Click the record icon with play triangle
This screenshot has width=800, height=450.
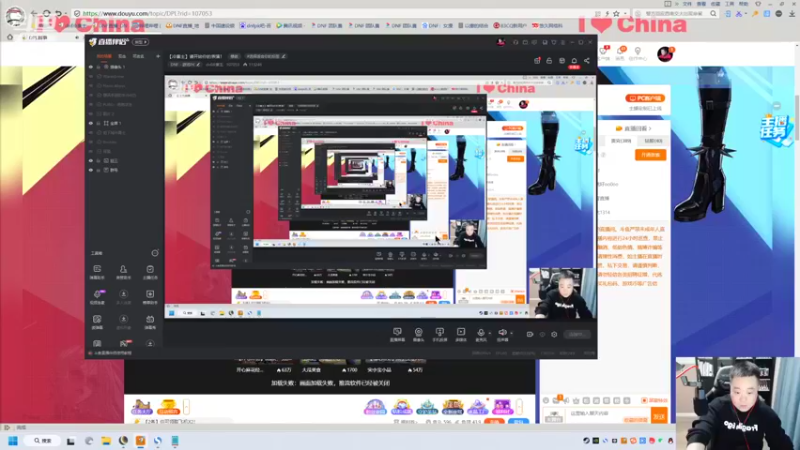point(461,332)
